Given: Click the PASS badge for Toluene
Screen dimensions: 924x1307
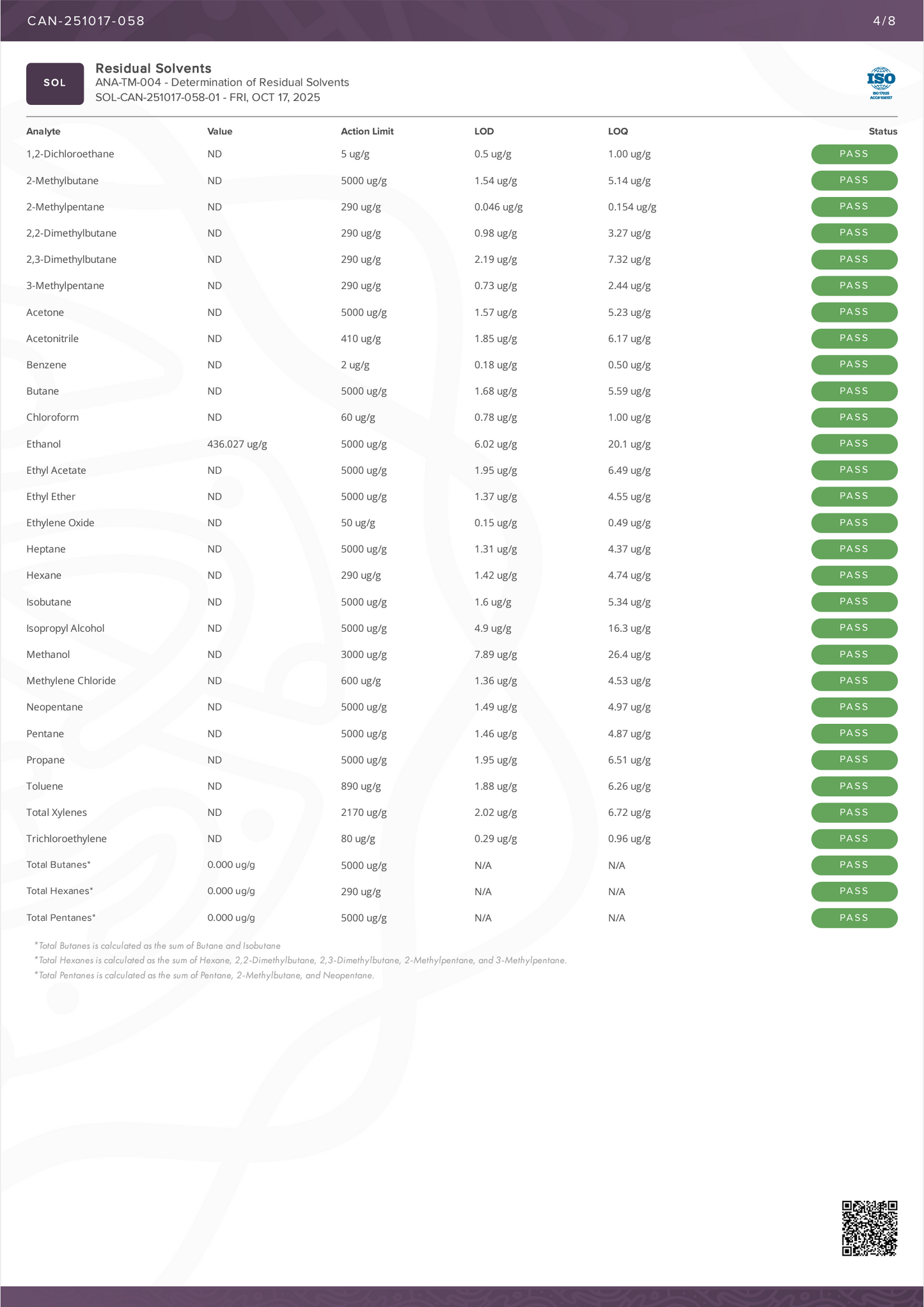Looking at the screenshot, I should pyautogui.click(x=854, y=786).
